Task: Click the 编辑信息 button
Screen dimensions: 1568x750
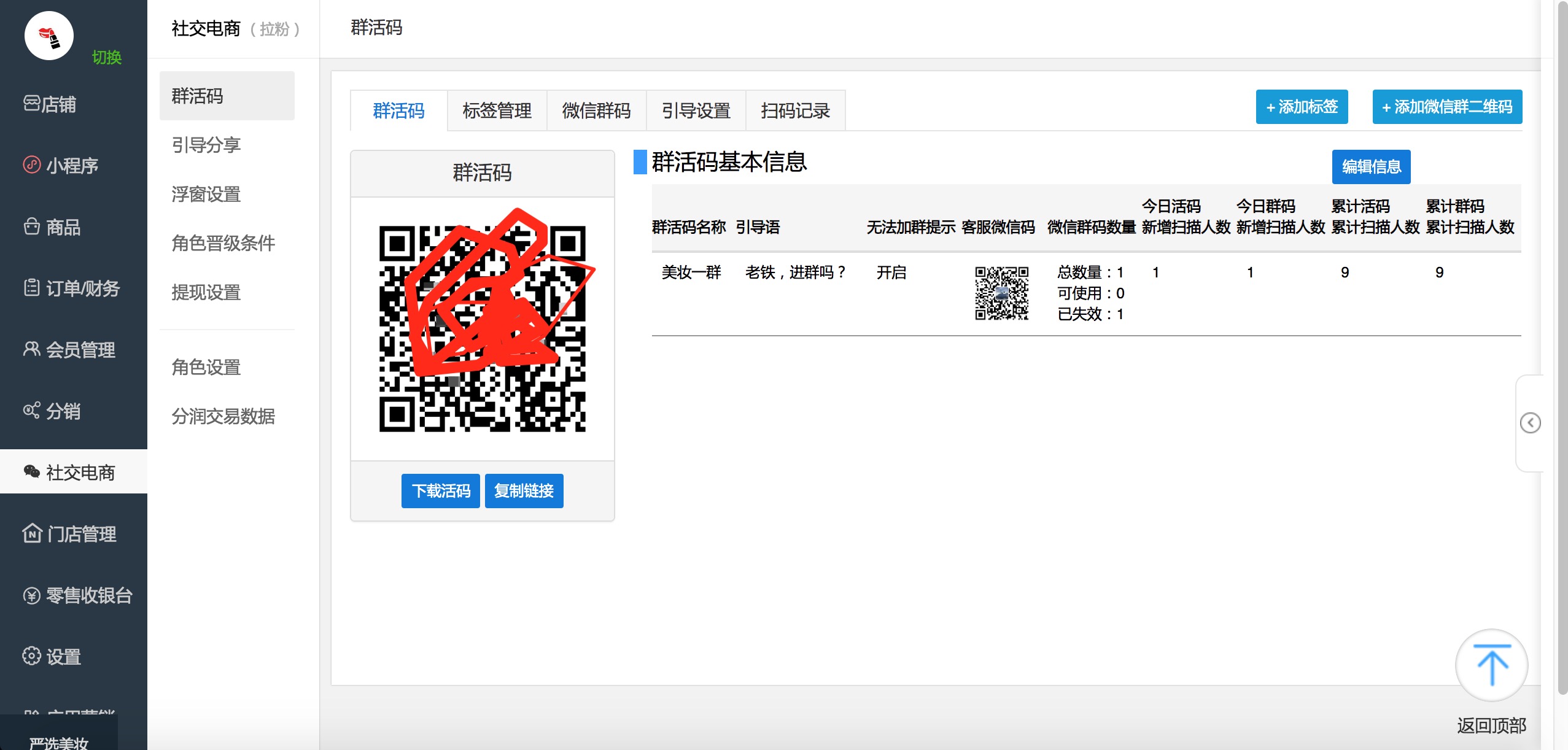Action: (x=1371, y=166)
